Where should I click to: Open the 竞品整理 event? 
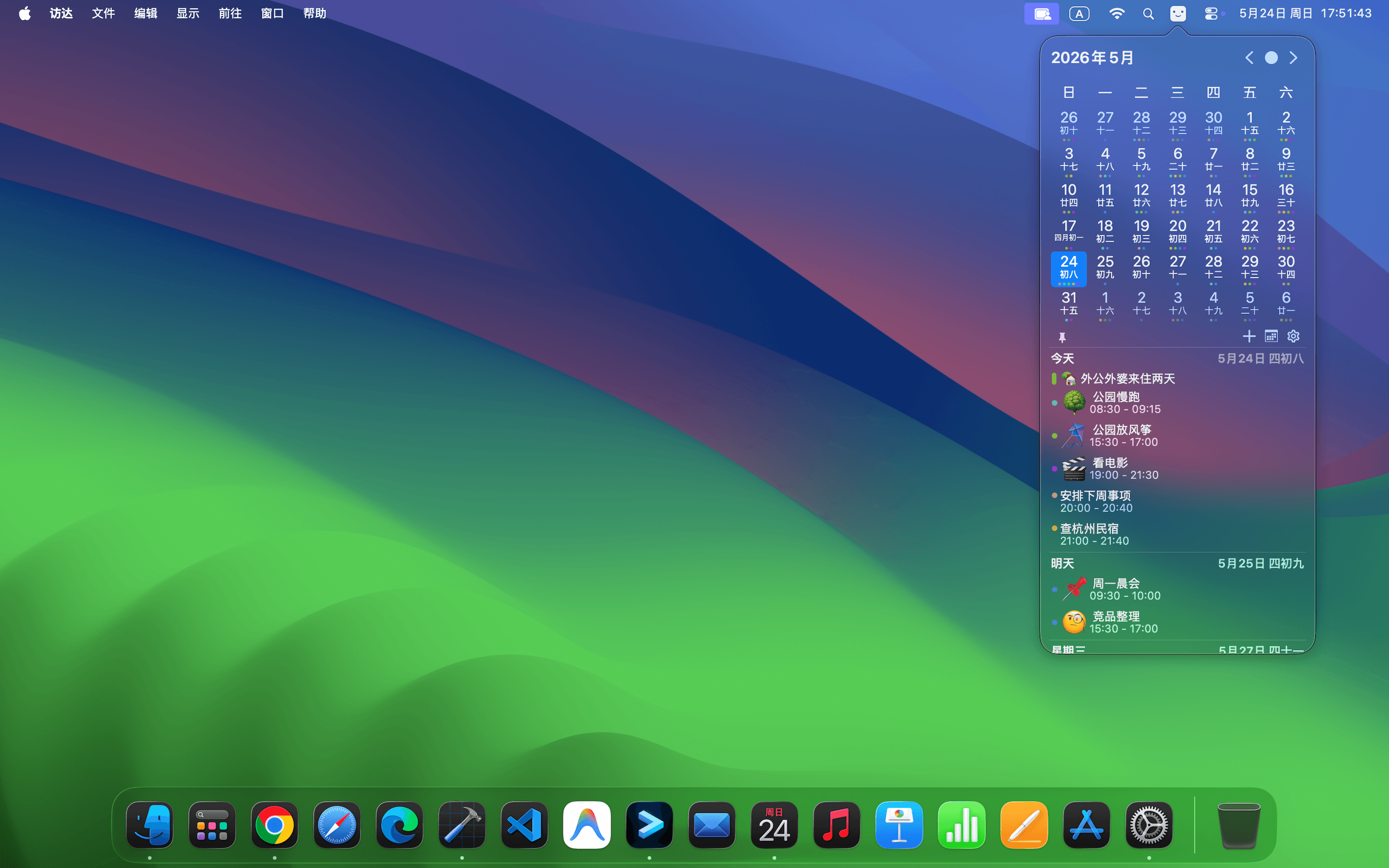(x=1177, y=622)
